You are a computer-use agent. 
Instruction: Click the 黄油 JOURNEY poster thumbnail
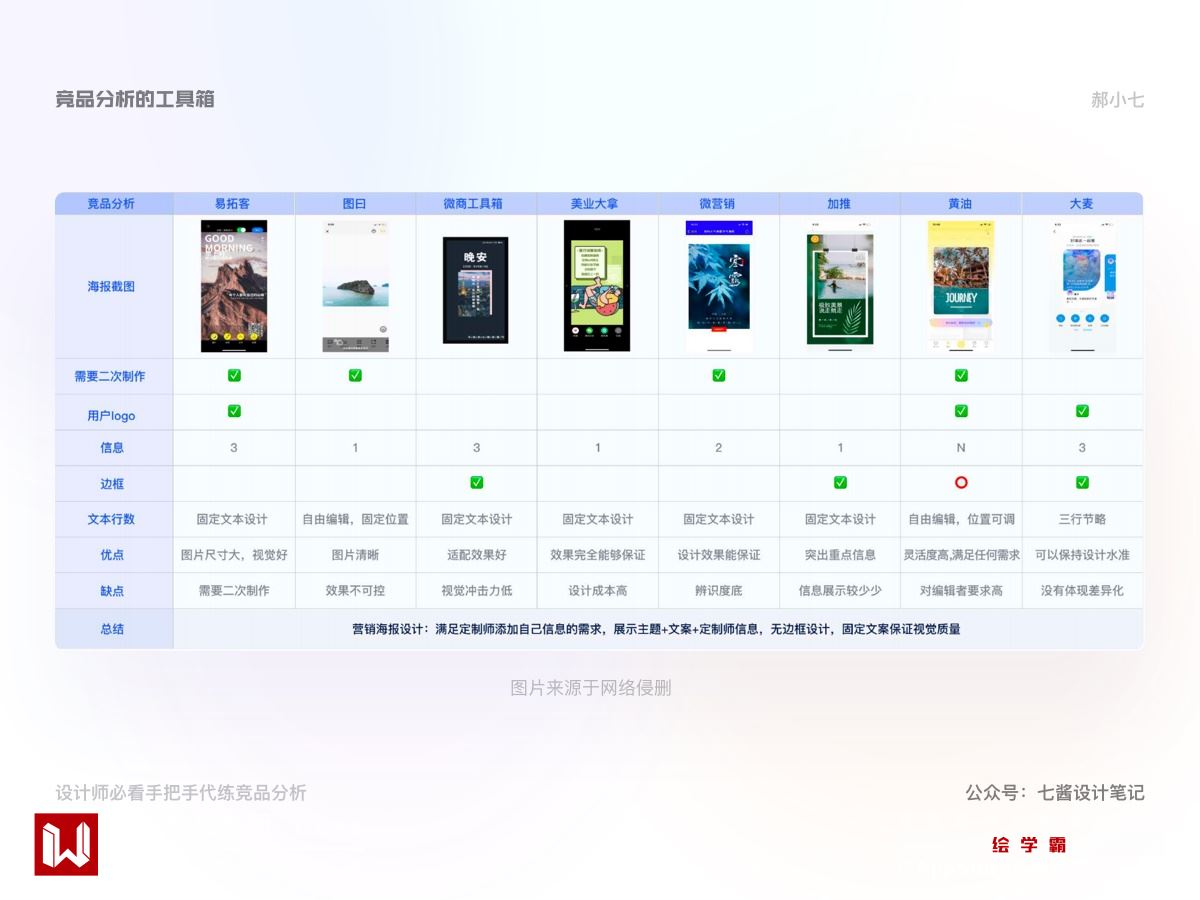tap(961, 286)
